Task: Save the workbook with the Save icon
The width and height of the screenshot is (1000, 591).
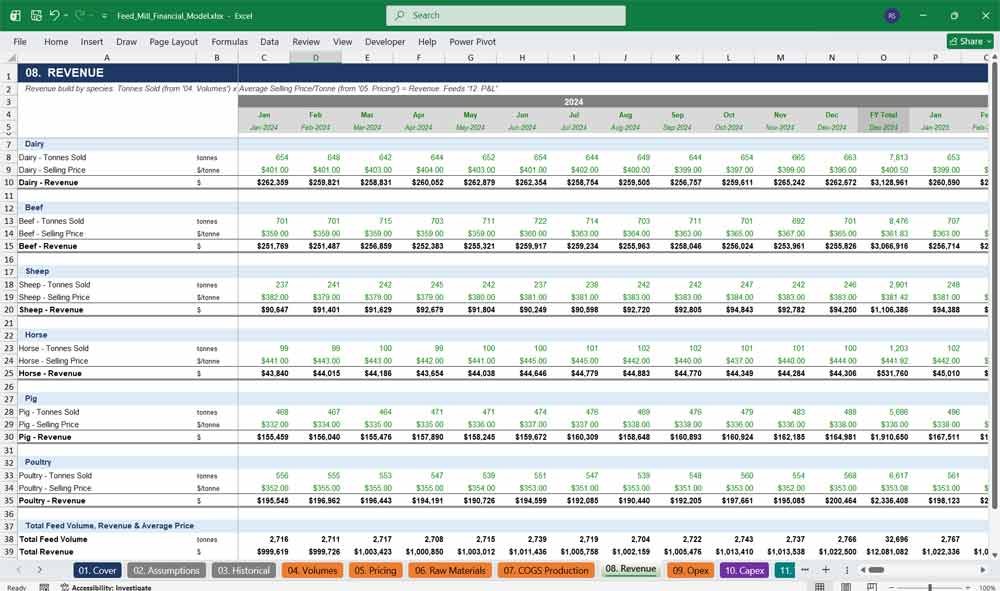Action: click(36, 15)
